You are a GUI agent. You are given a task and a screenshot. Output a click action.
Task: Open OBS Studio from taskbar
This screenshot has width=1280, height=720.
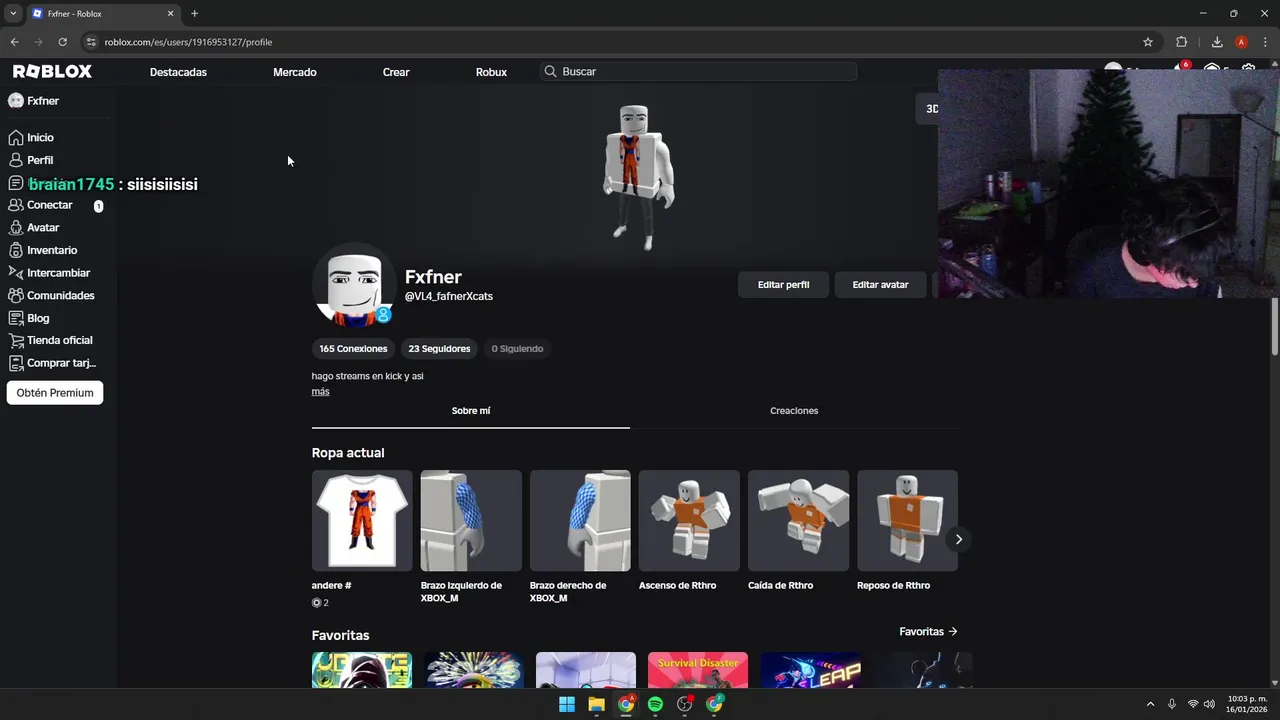tap(685, 704)
